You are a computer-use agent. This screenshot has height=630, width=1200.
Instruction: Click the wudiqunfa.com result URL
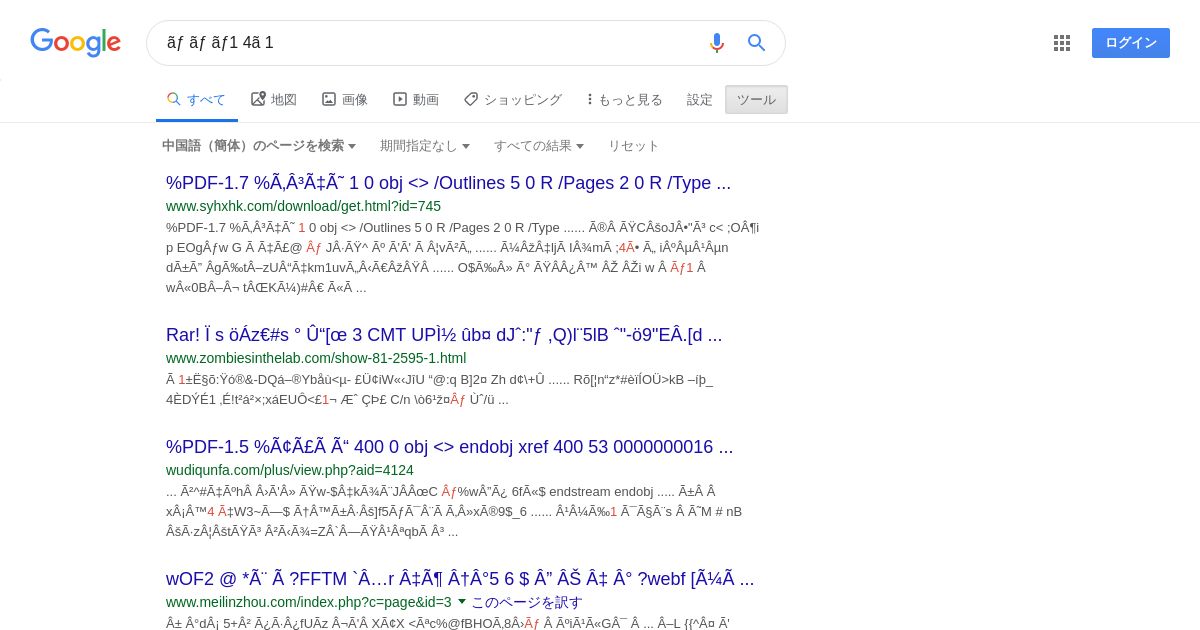click(x=290, y=470)
